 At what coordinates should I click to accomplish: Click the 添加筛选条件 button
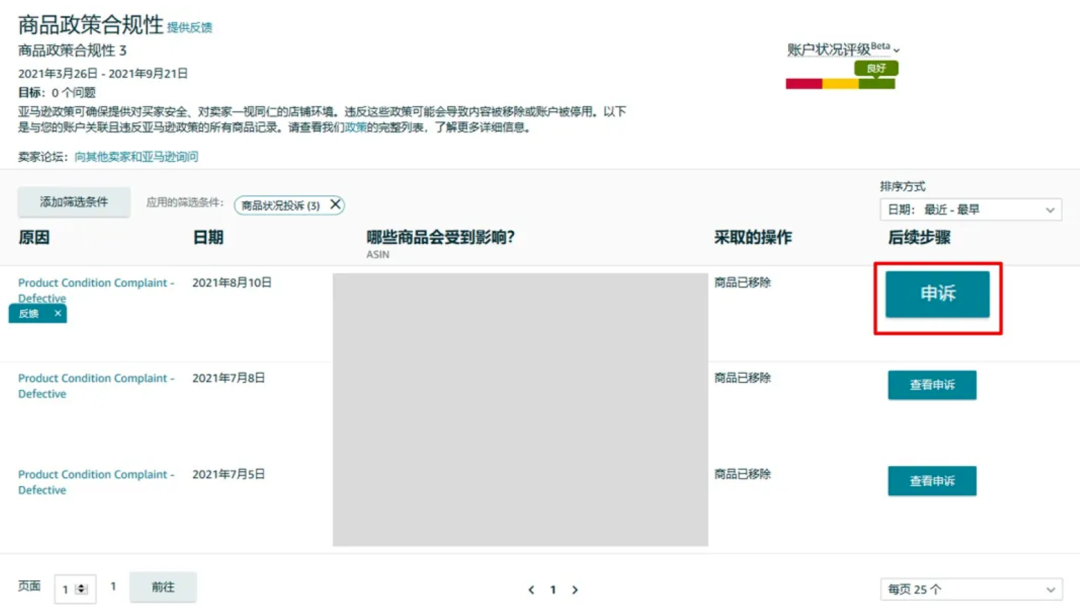point(74,202)
